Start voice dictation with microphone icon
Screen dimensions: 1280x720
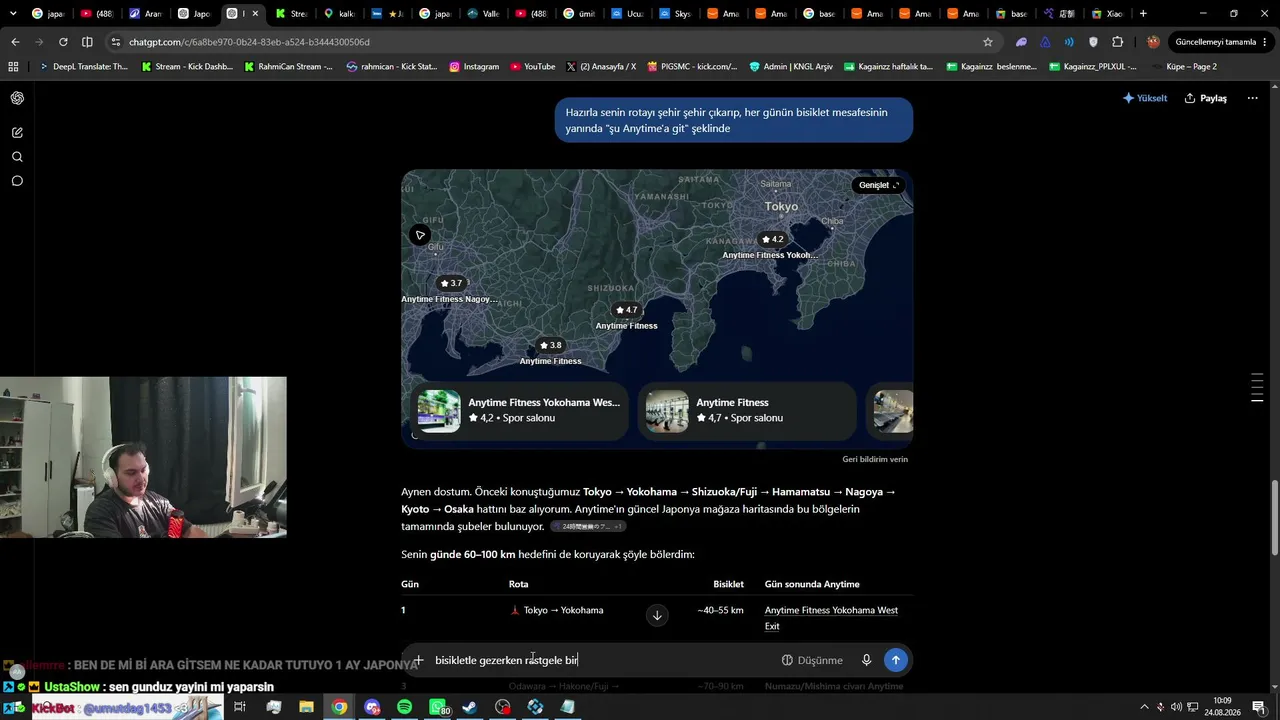click(866, 660)
